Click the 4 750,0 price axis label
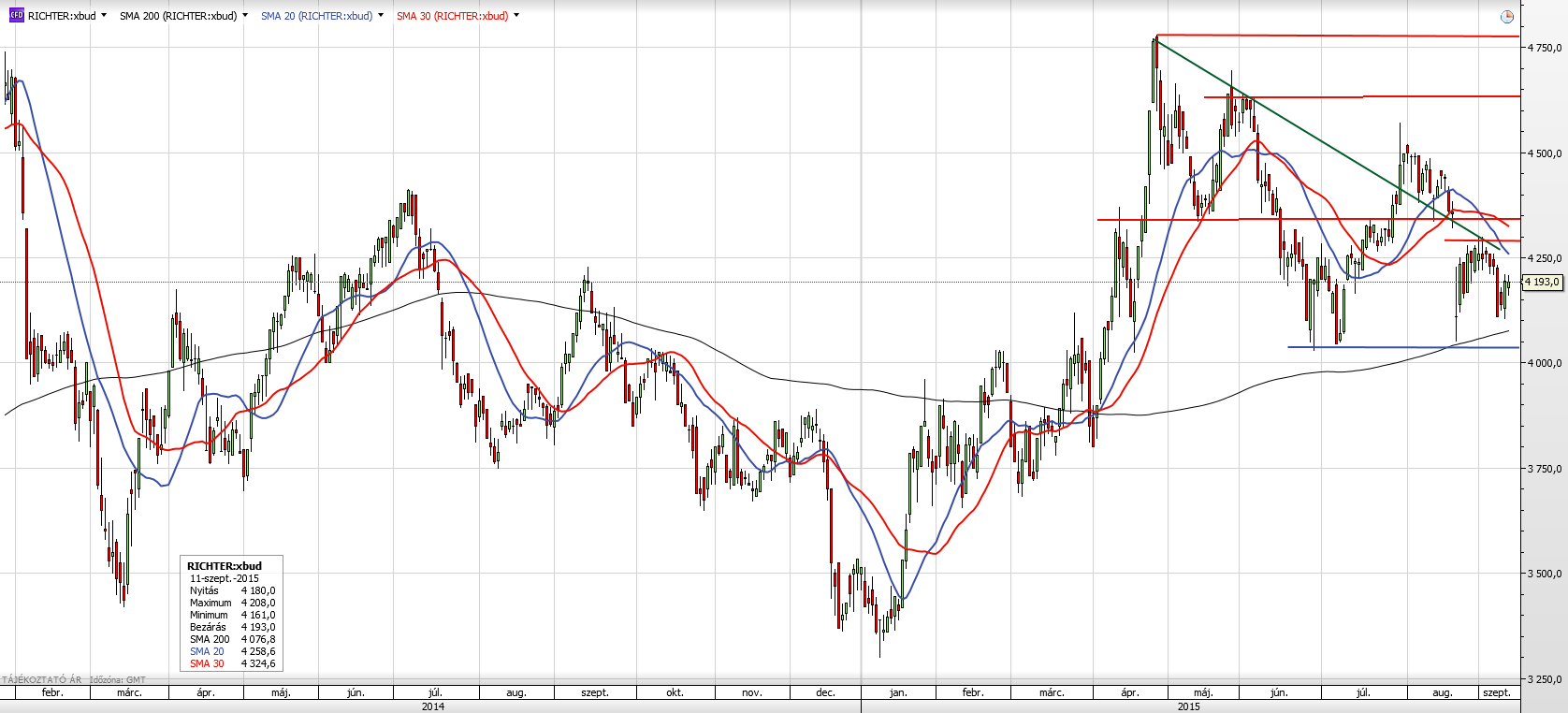1568x713 pixels. (1545, 48)
